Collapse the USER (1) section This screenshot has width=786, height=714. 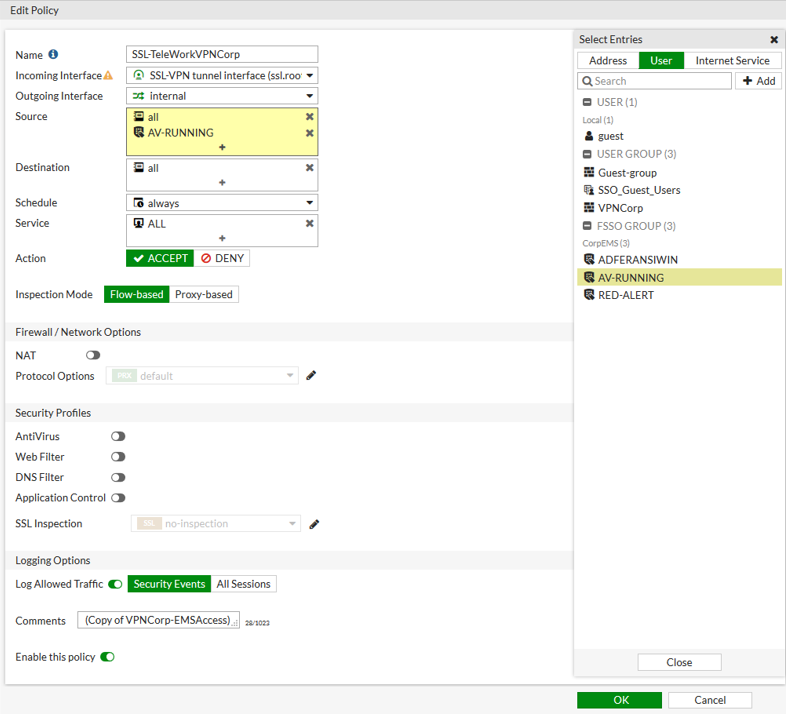587,102
